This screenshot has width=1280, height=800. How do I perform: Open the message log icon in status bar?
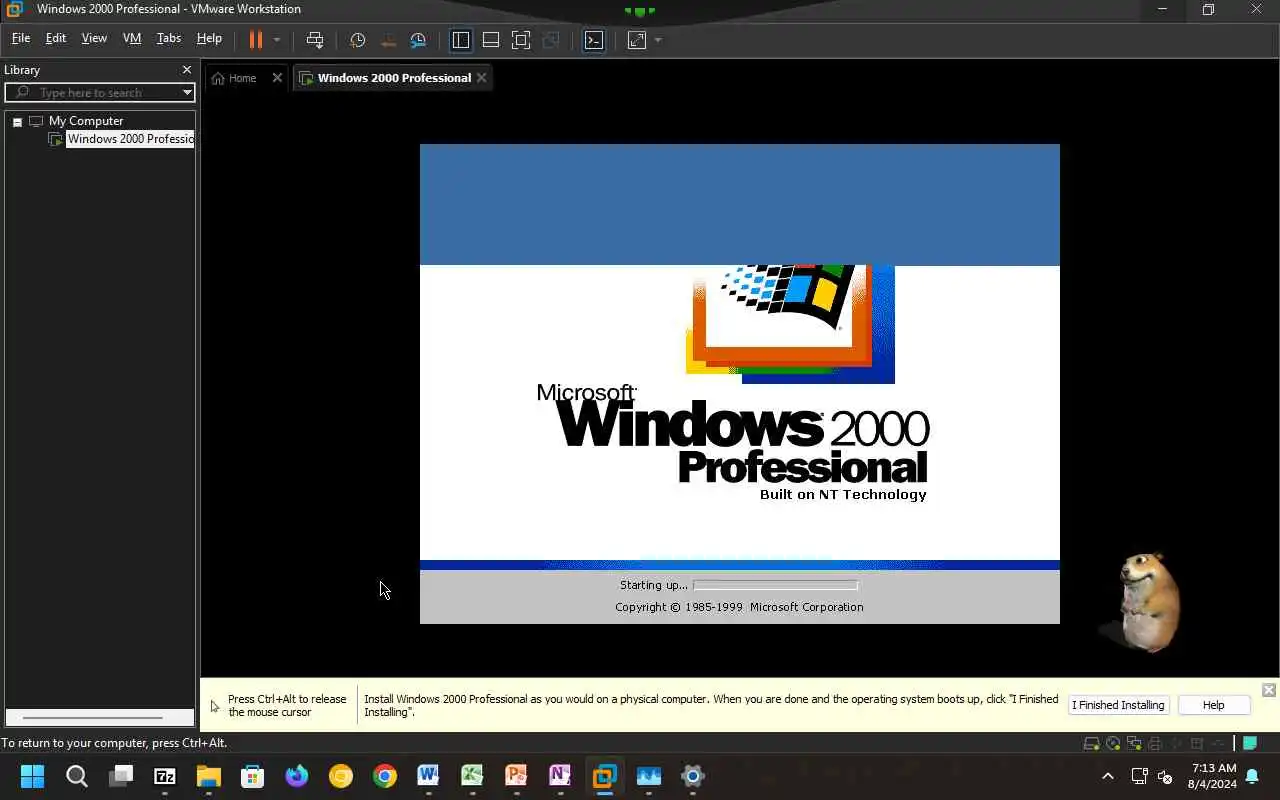pyautogui.click(x=1250, y=743)
